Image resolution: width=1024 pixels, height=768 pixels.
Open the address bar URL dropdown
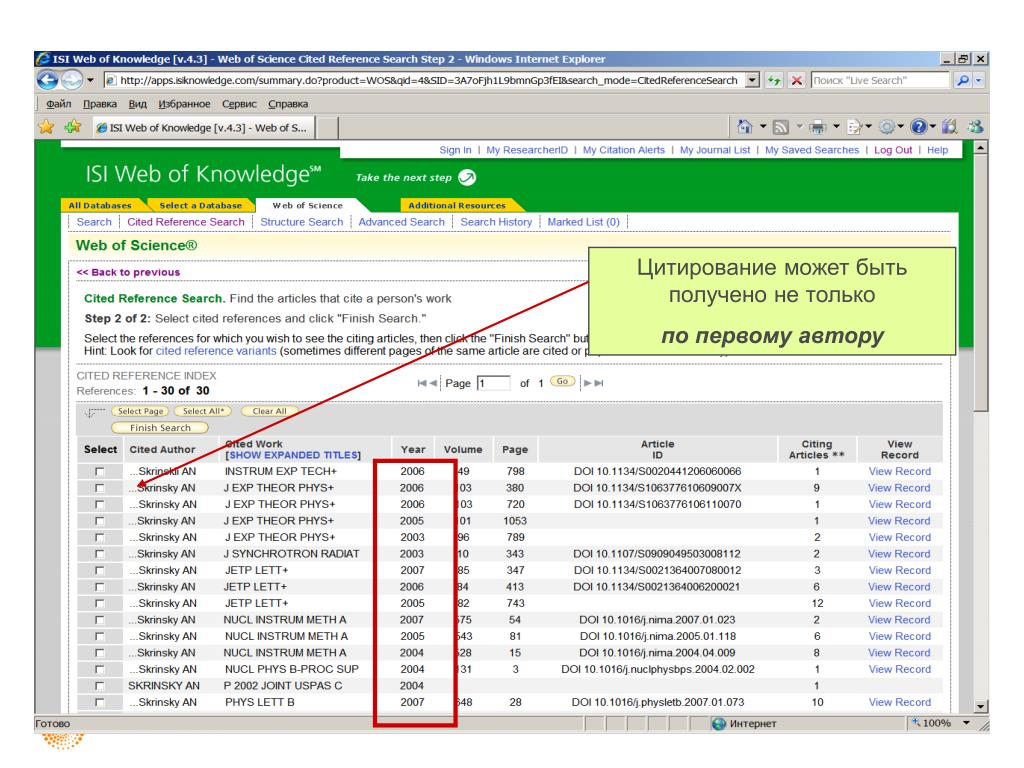click(x=753, y=80)
